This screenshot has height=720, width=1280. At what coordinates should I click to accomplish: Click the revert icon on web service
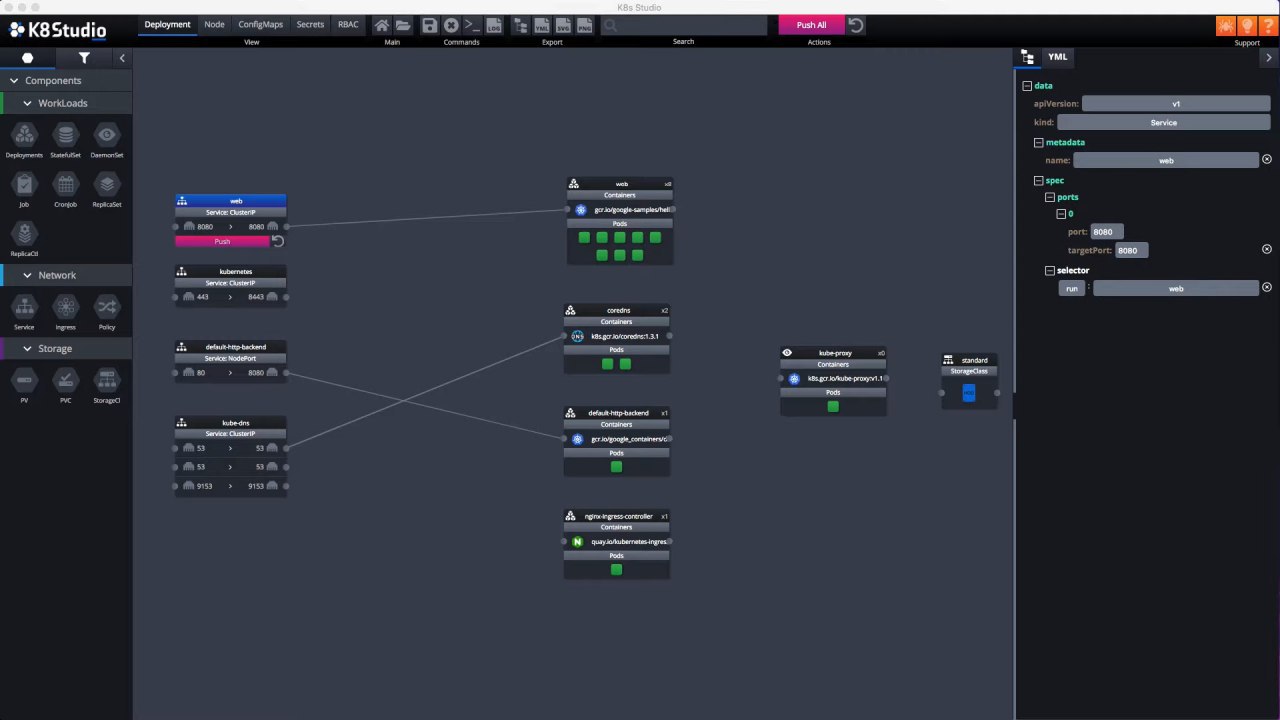click(x=278, y=241)
